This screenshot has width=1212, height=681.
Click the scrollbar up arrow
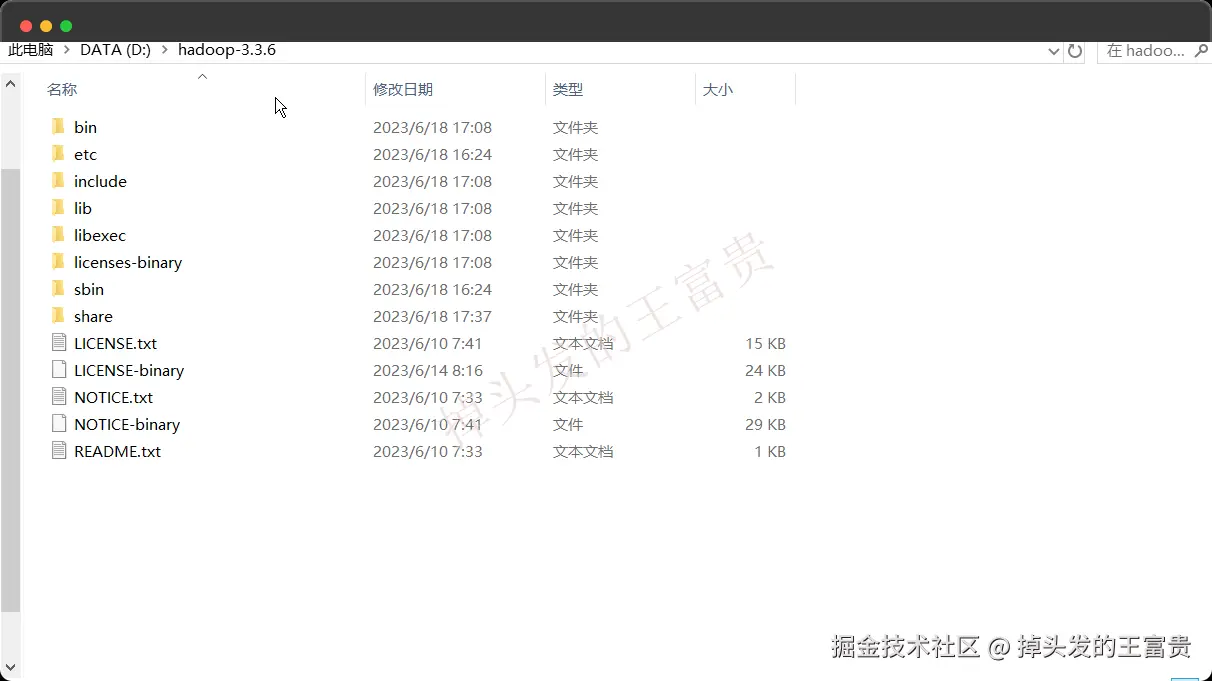(10, 84)
